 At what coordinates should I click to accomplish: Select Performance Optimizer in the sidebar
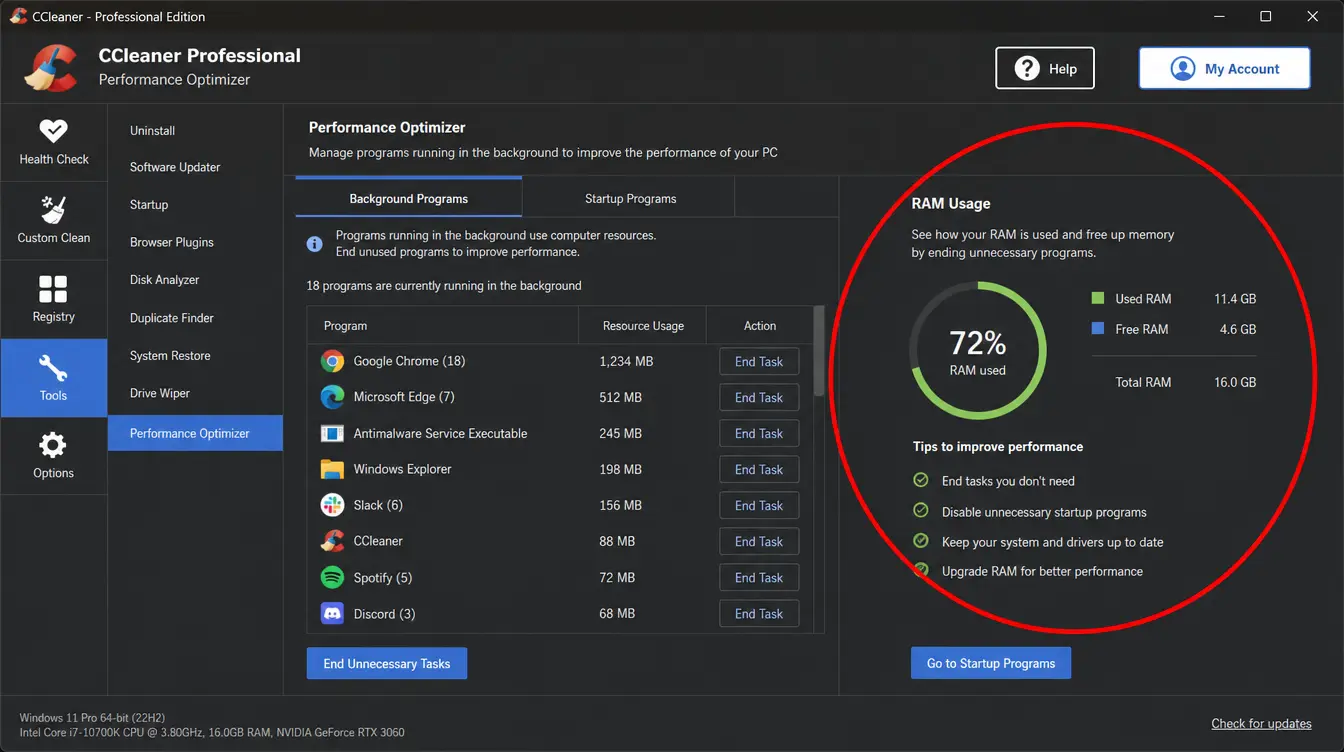195,433
